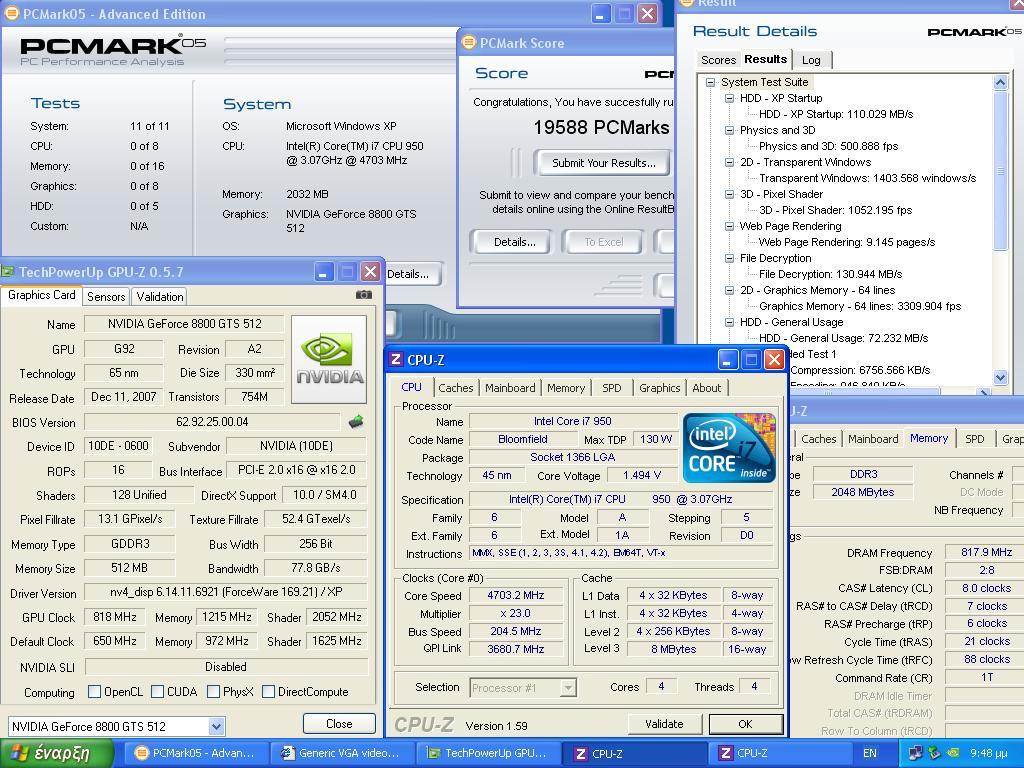Click the NVIDIA logo in GPU-Z
This screenshot has width=1024, height=768.
pos(329,360)
